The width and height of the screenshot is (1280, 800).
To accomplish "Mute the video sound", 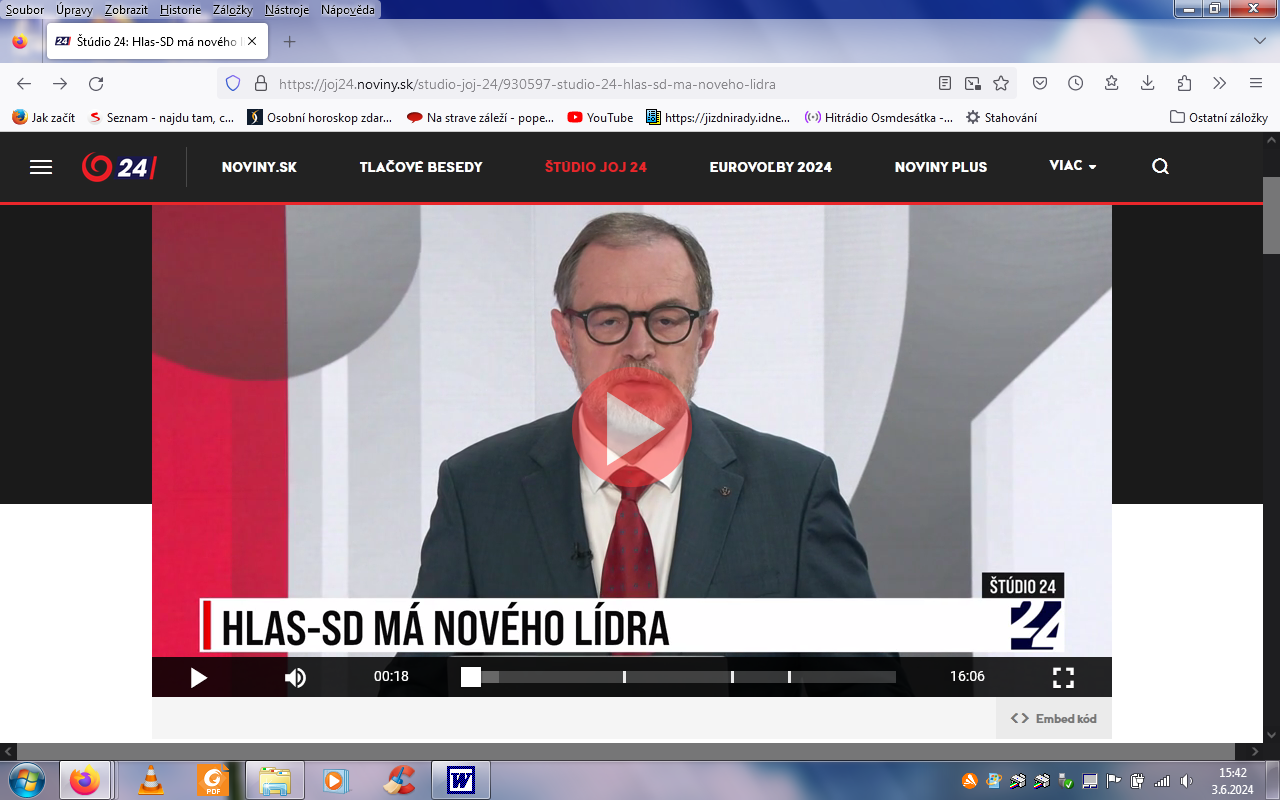I will pos(295,677).
